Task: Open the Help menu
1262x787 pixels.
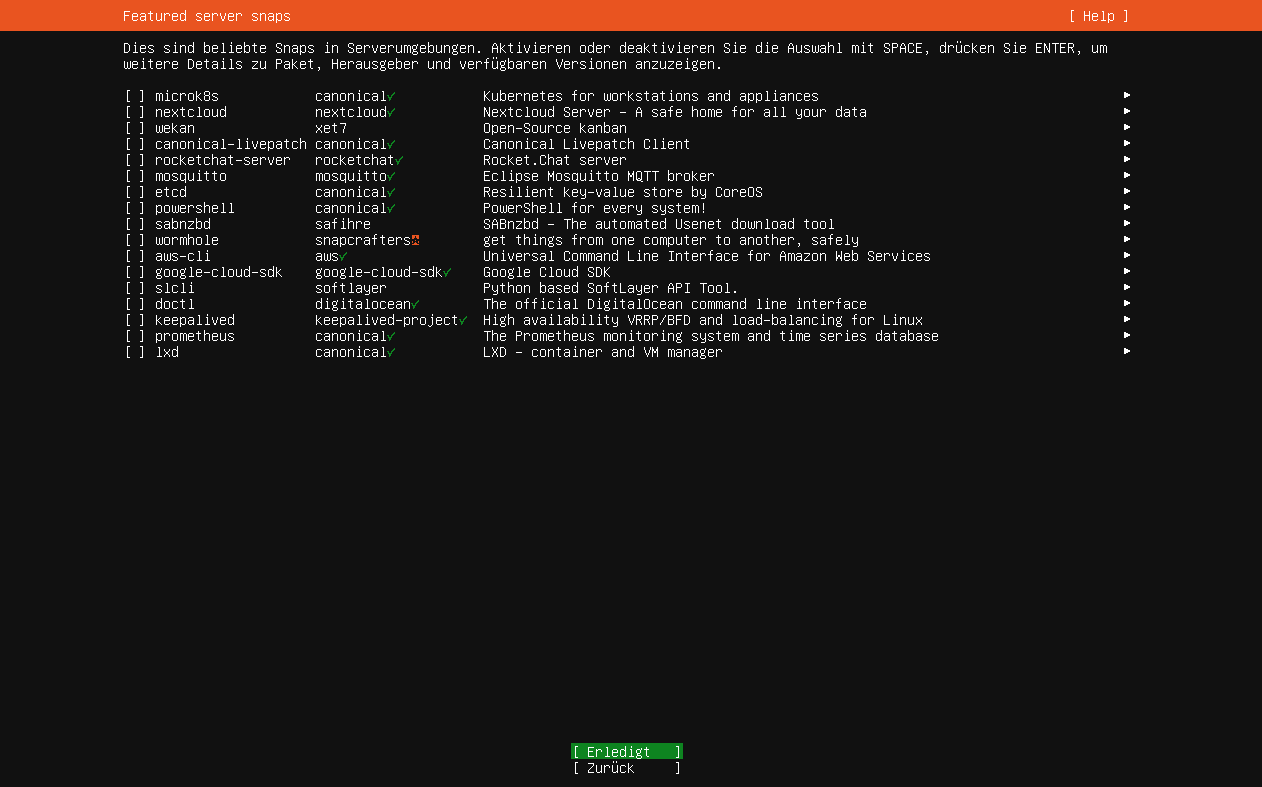Action: [1100, 15]
